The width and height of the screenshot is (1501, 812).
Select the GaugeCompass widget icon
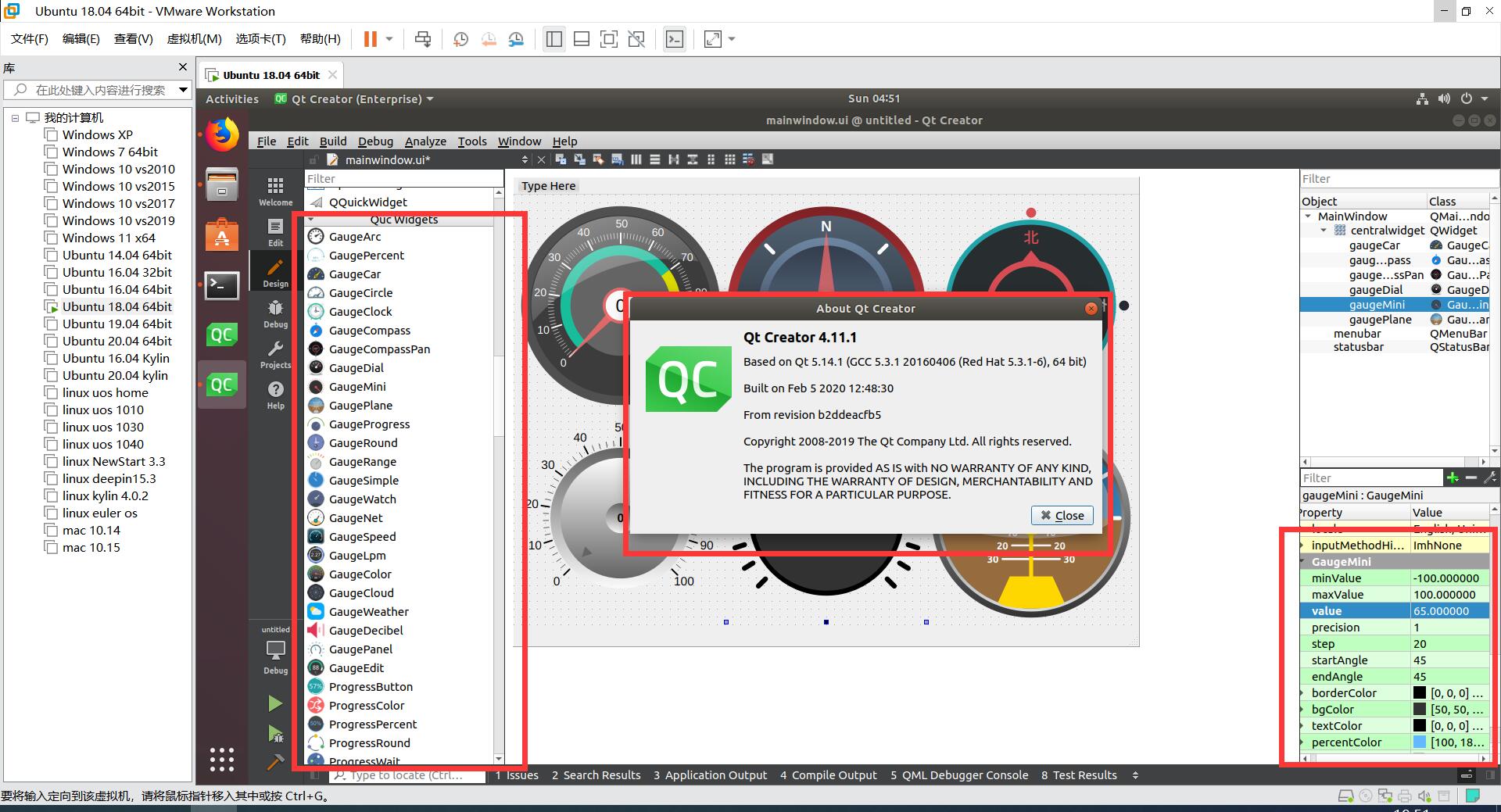coord(316,331)
